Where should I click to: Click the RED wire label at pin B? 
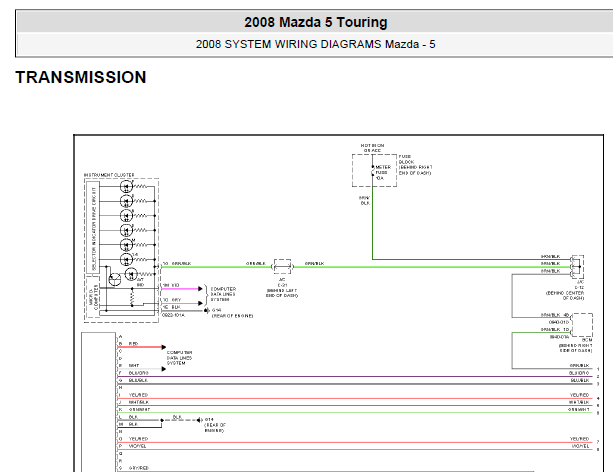tap(133, 344)
